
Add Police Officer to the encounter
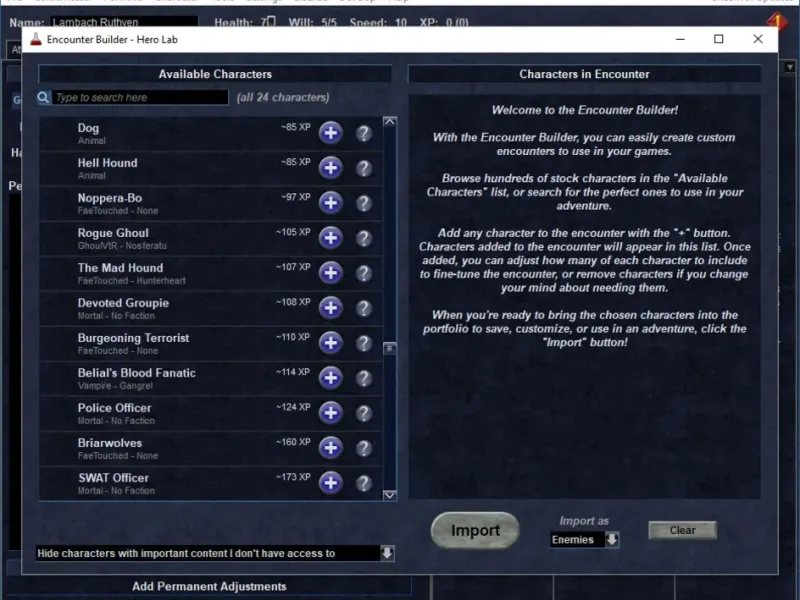[331, 413]
